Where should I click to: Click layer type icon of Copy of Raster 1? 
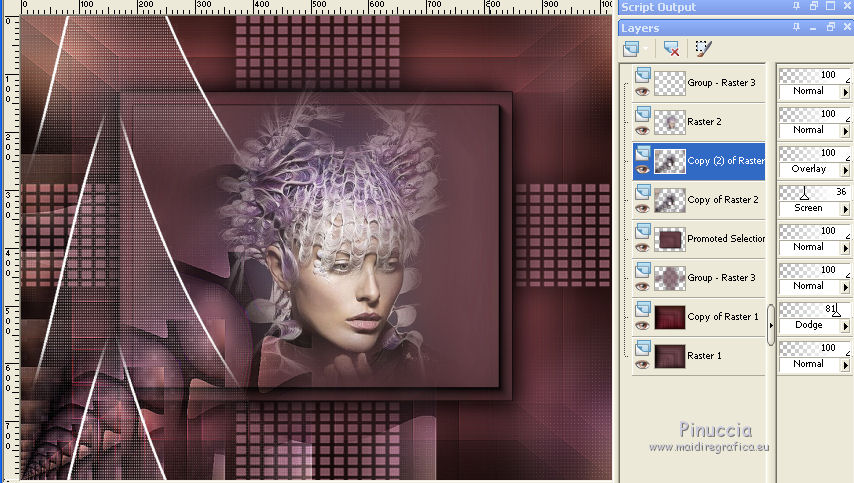pyautogui.click(x=643, y=309)
